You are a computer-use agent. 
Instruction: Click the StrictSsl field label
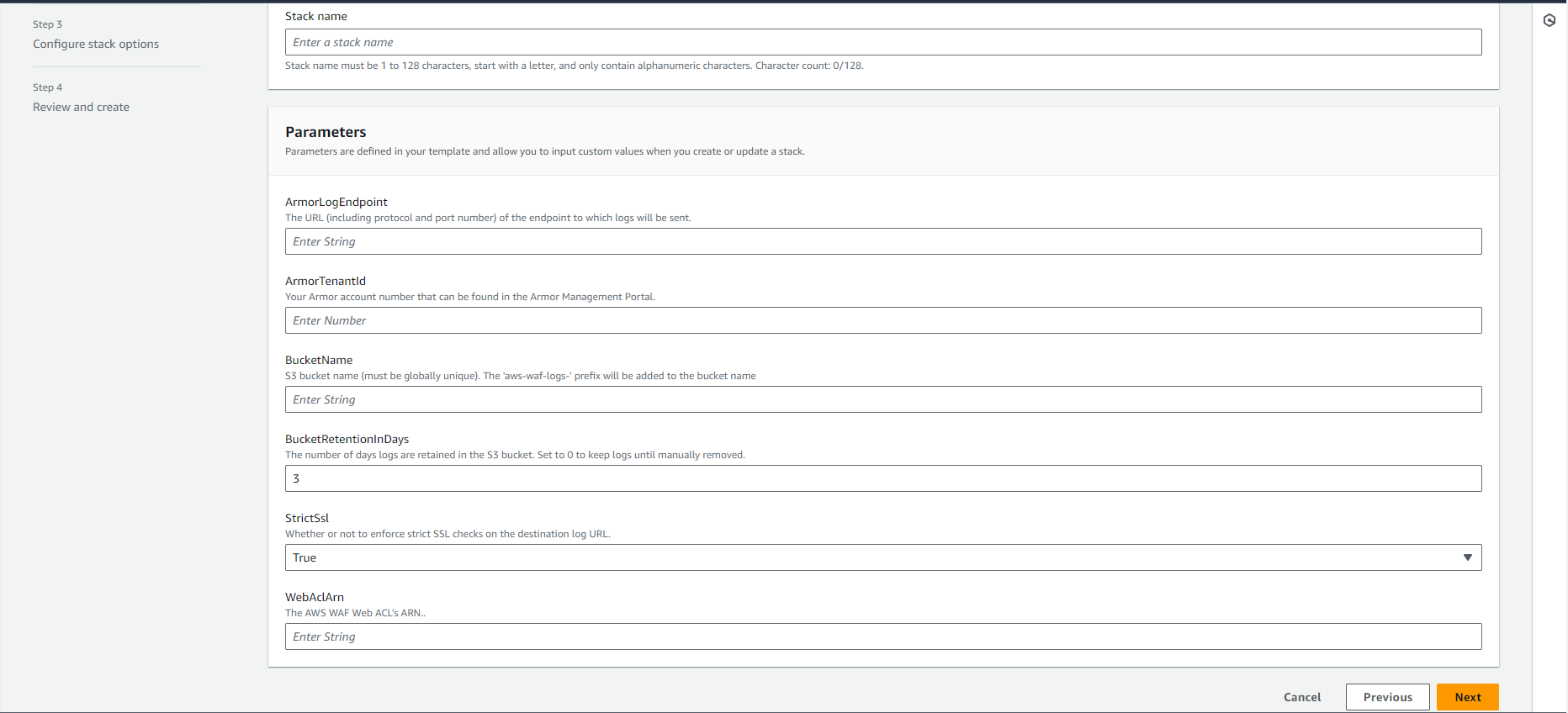tap(307, 518)
